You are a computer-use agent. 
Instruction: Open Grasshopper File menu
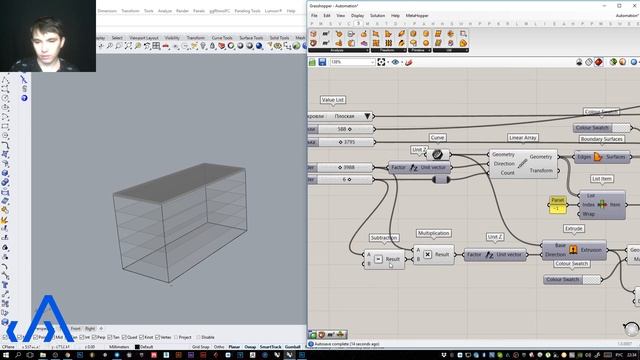314,16
